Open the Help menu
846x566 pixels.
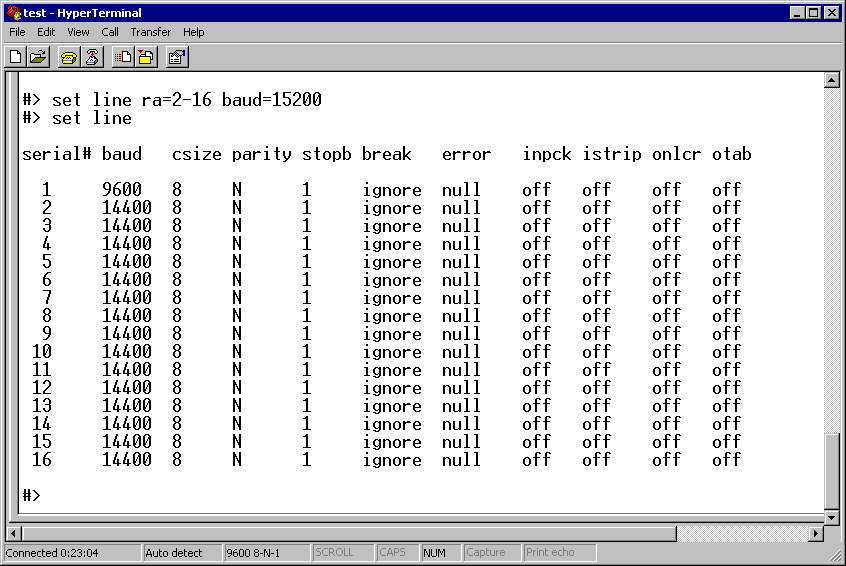coord(194,32)
